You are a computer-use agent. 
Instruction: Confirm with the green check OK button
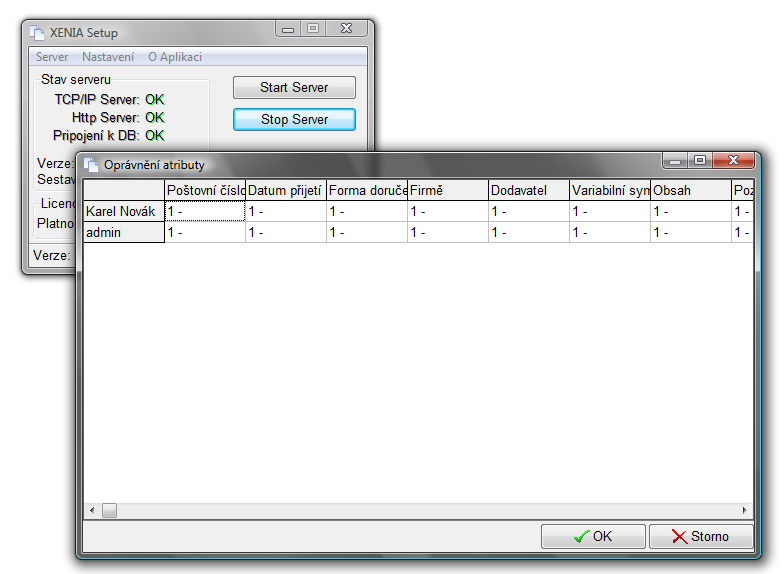tap(593, 536)
